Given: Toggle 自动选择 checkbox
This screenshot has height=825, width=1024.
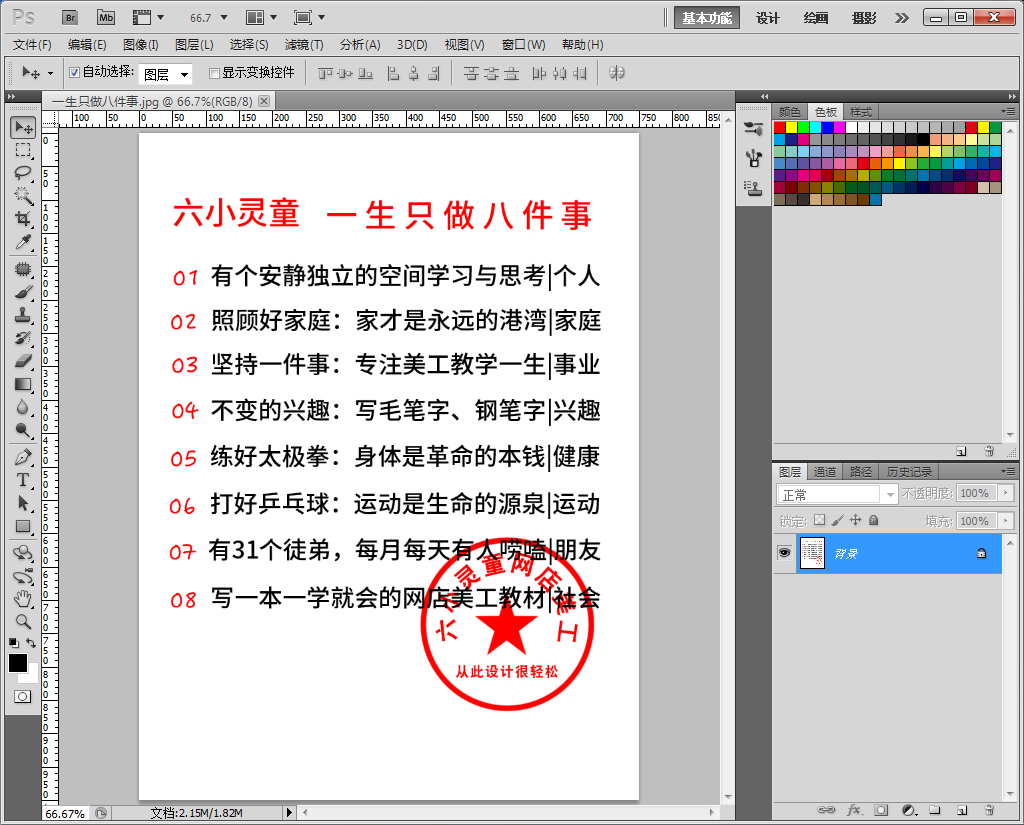Looking at the screenshot, I should 74,73.
